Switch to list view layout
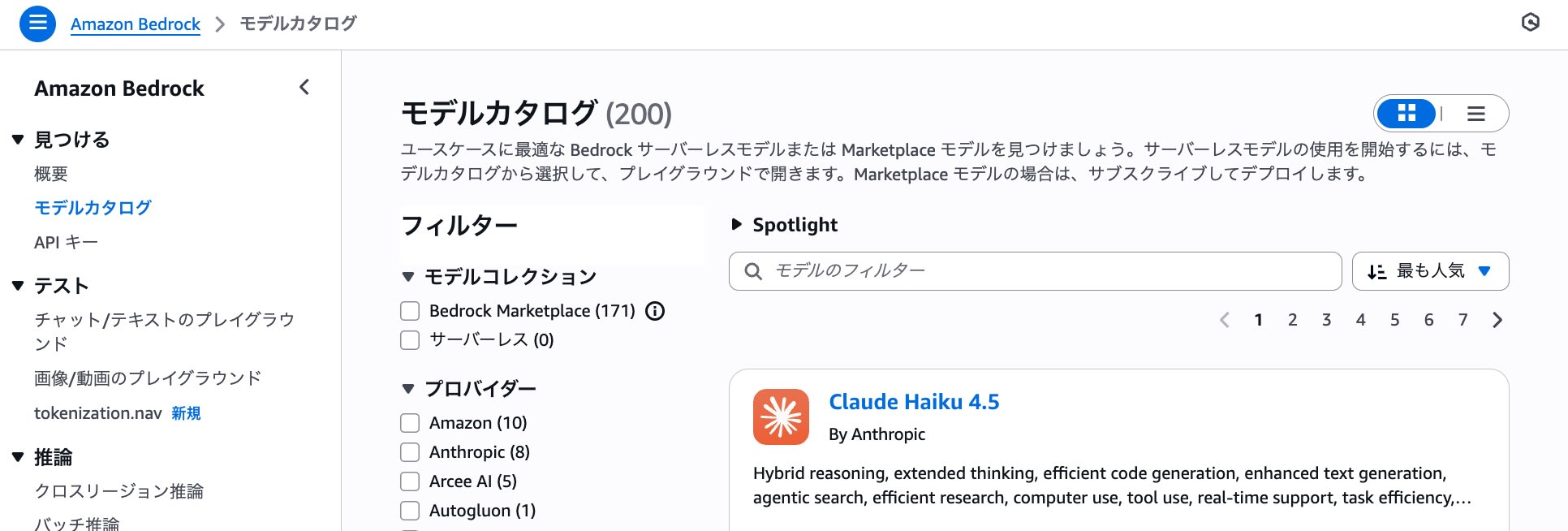The image size is (1568, 531). (x=1475, y=114)
